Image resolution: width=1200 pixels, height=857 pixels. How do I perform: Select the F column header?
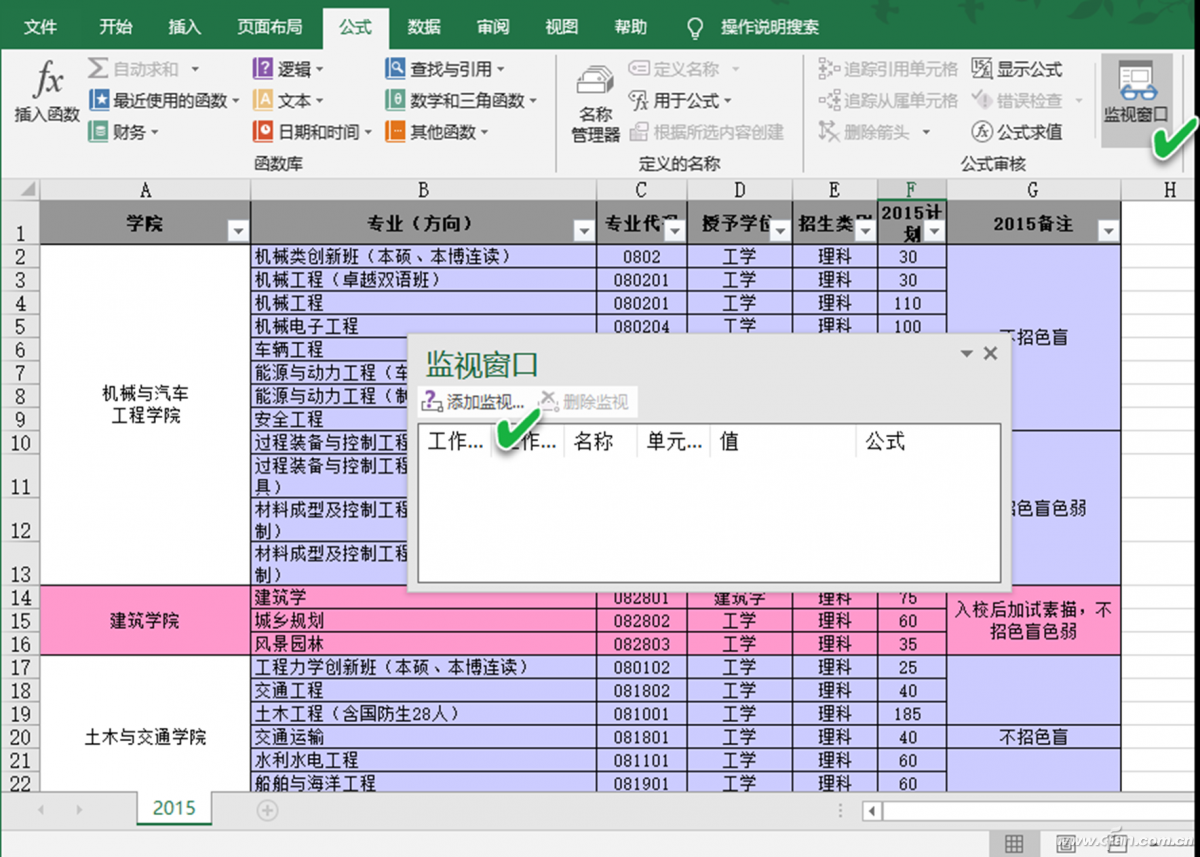(910, 188)
